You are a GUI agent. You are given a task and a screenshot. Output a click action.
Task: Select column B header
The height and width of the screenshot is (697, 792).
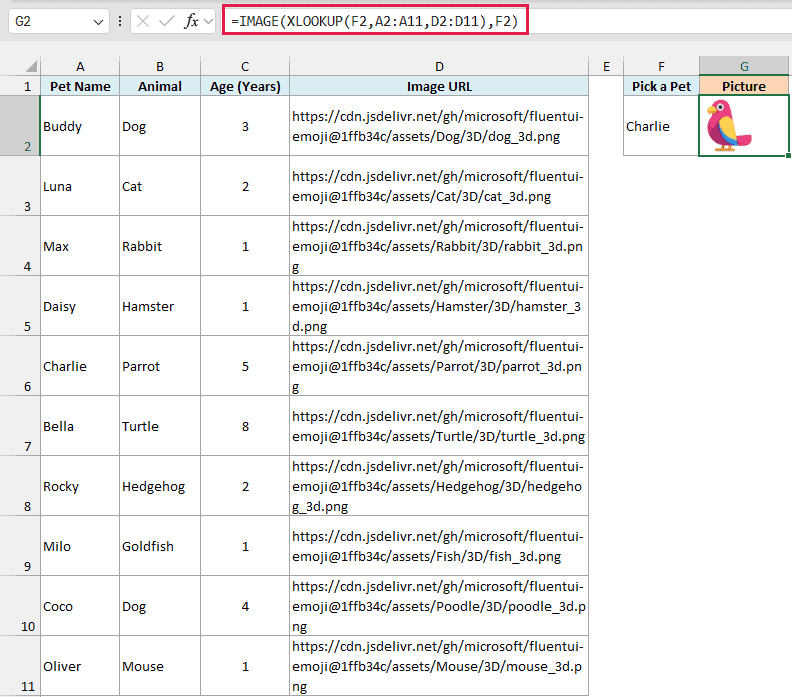point(160,66)
